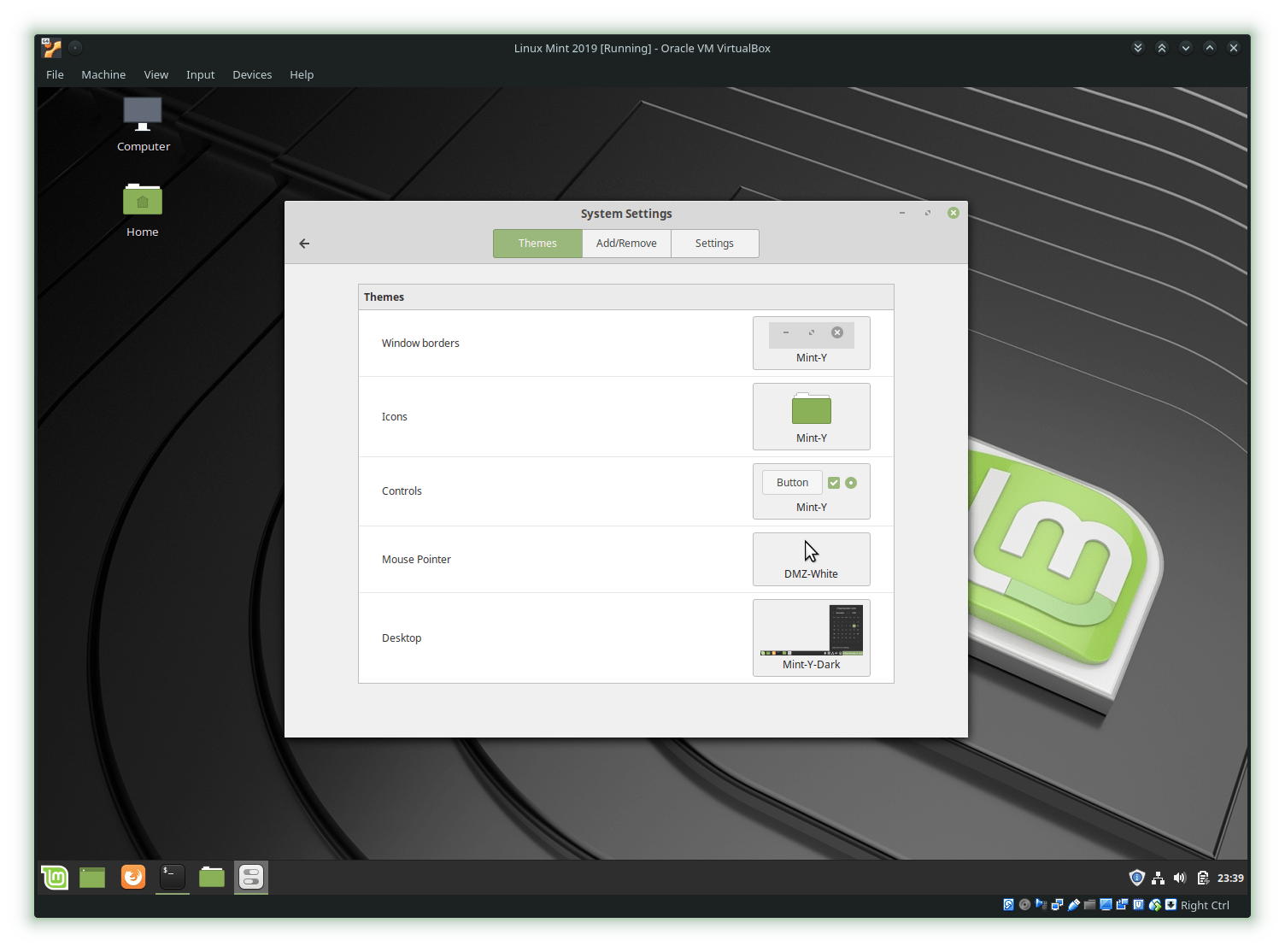
Task: Open the Mint application menu
Action: [x=54, y=877]
